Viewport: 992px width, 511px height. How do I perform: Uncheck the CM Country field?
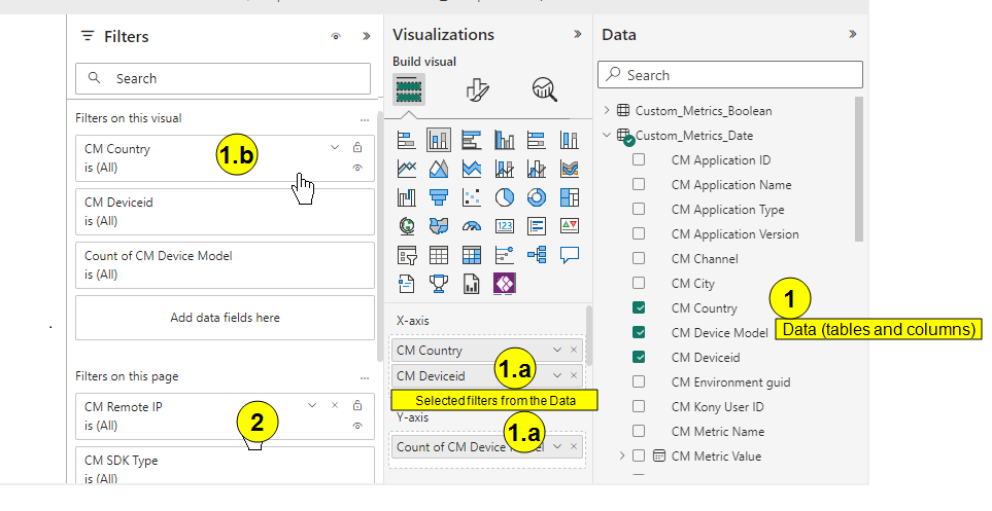click(x=639, y=307)
